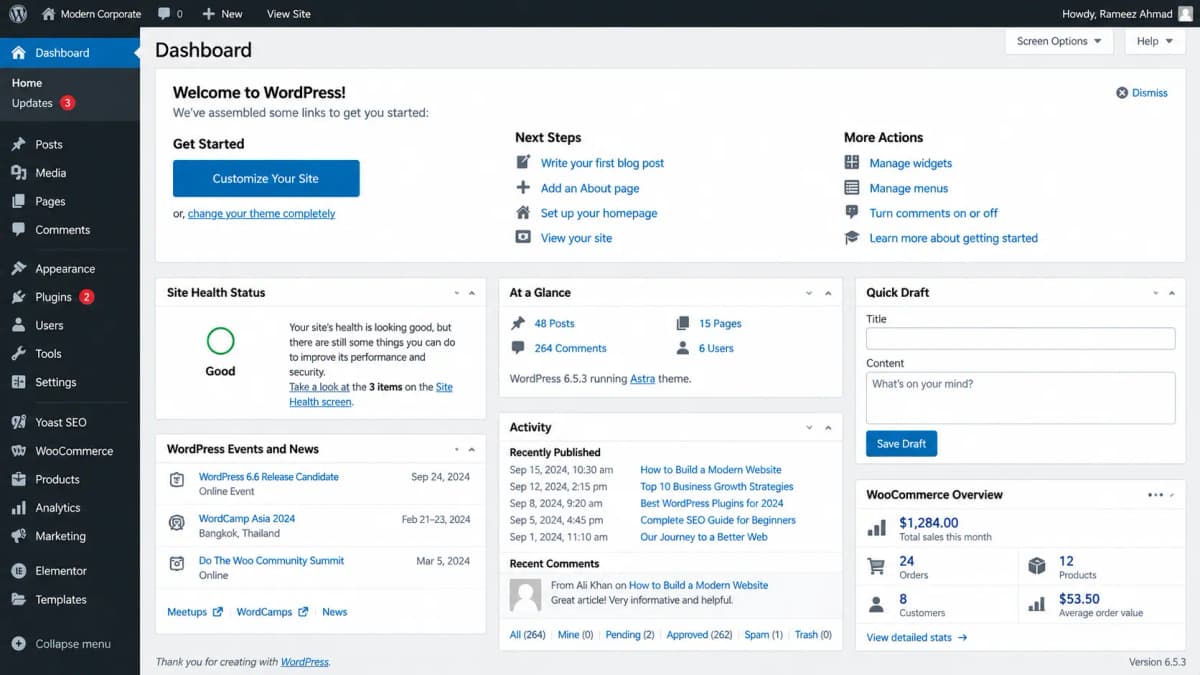Screen dimensions: 1200x675
Task: Open Best WordPress Plugins for 2024 post
Action: coord(712,503)
